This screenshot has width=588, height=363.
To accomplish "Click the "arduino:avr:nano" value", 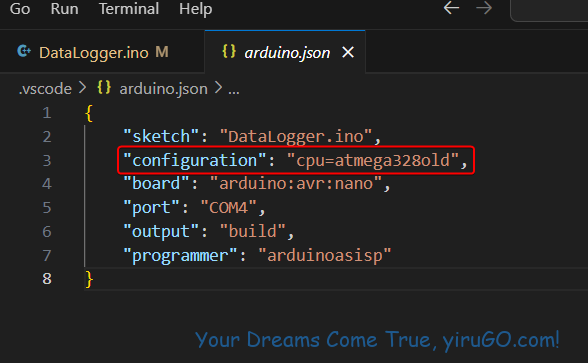I will 296,184.
